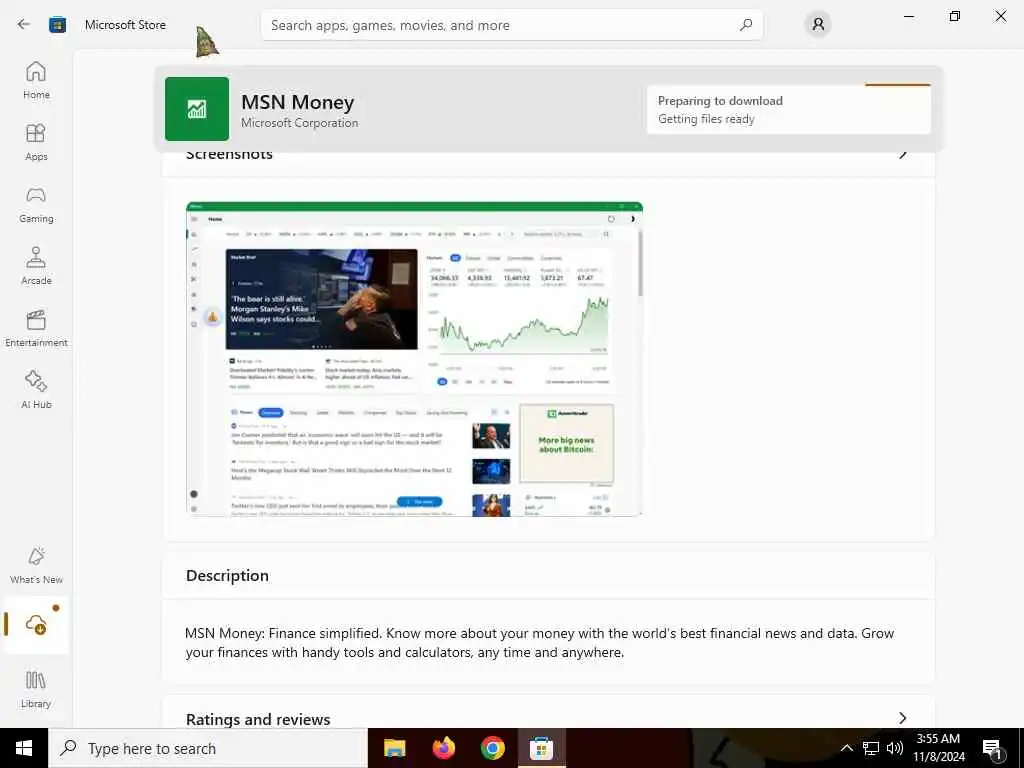Click the Getting files ready status text
Viewport: 1024px width, 768px height.
(706, 119)
